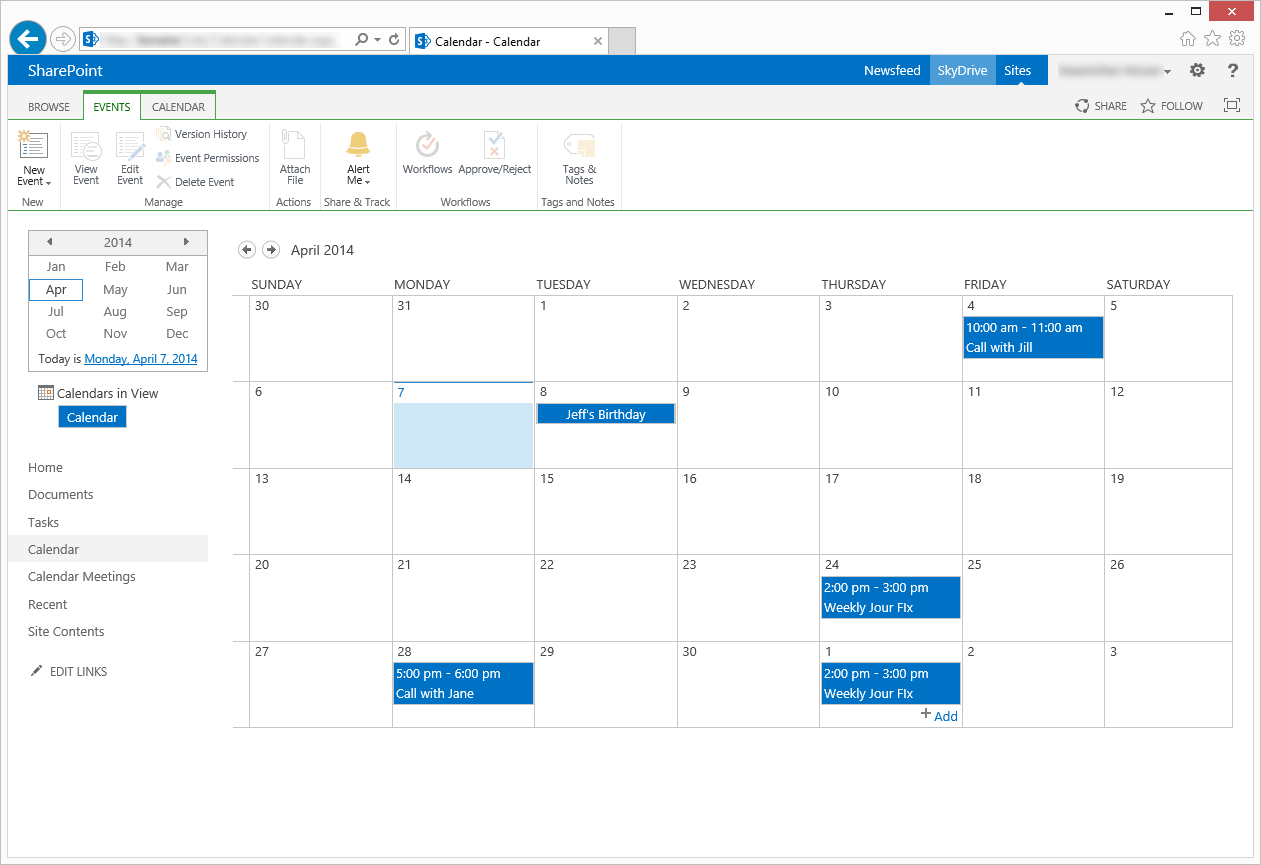Expand the New Event dropdown arrow
The width and height of the screenshot is (1261, 865).
(48, 183)
